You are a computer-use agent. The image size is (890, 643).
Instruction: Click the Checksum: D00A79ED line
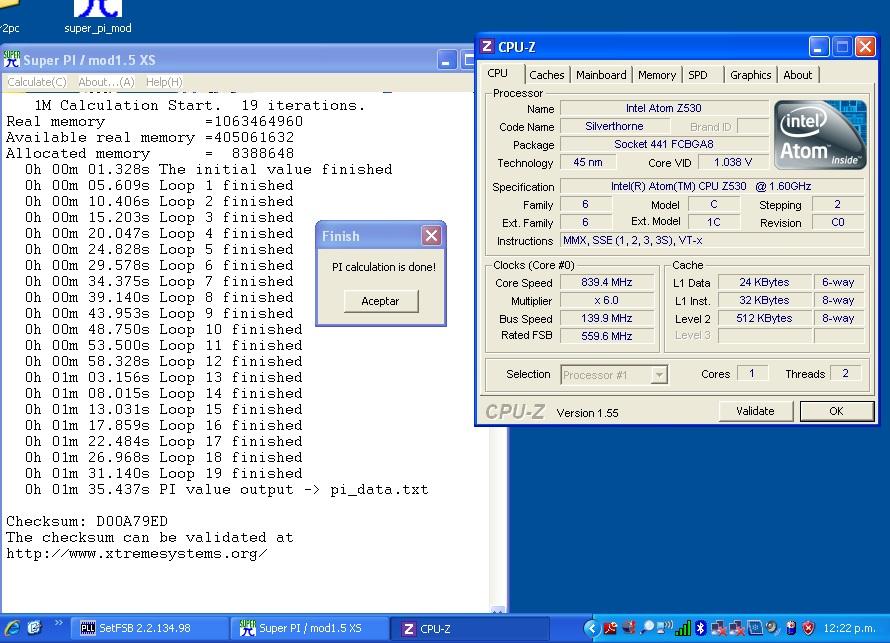(87, 521)
